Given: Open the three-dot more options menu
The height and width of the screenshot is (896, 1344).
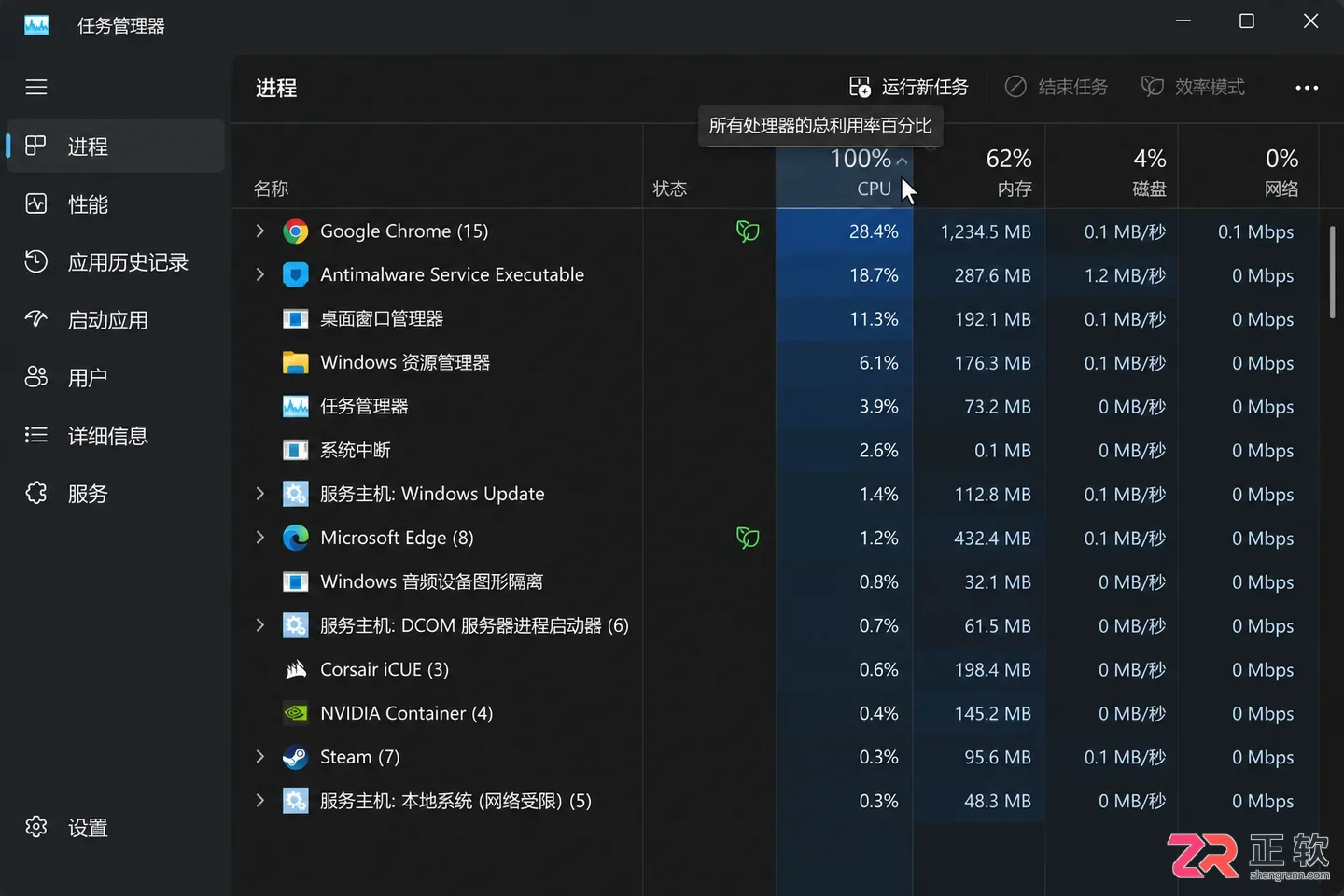Looking at the screenshot, I should (x=1307, y=88).
